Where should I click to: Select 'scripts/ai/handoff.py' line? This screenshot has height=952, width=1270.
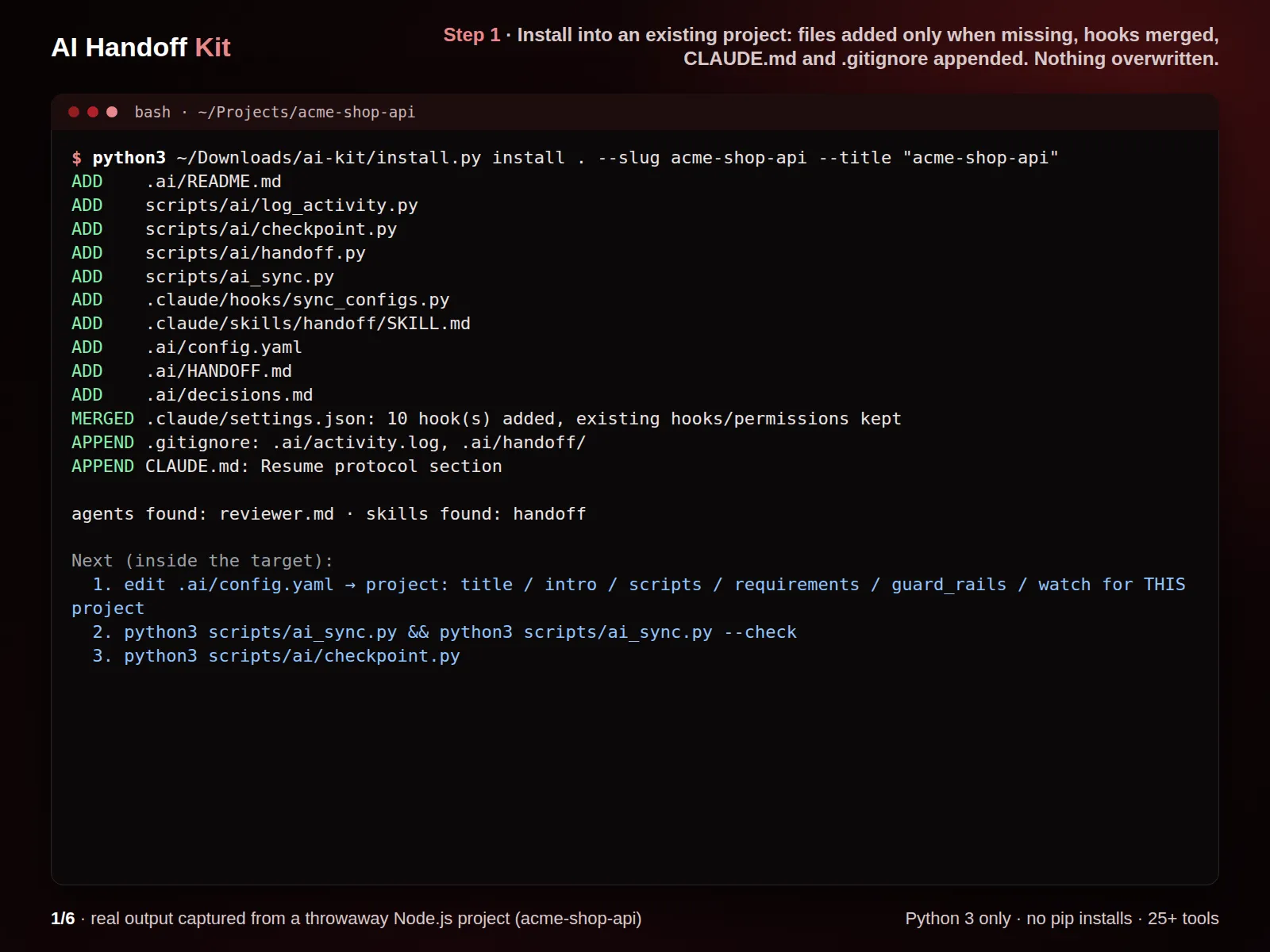[x=218, y=253]
